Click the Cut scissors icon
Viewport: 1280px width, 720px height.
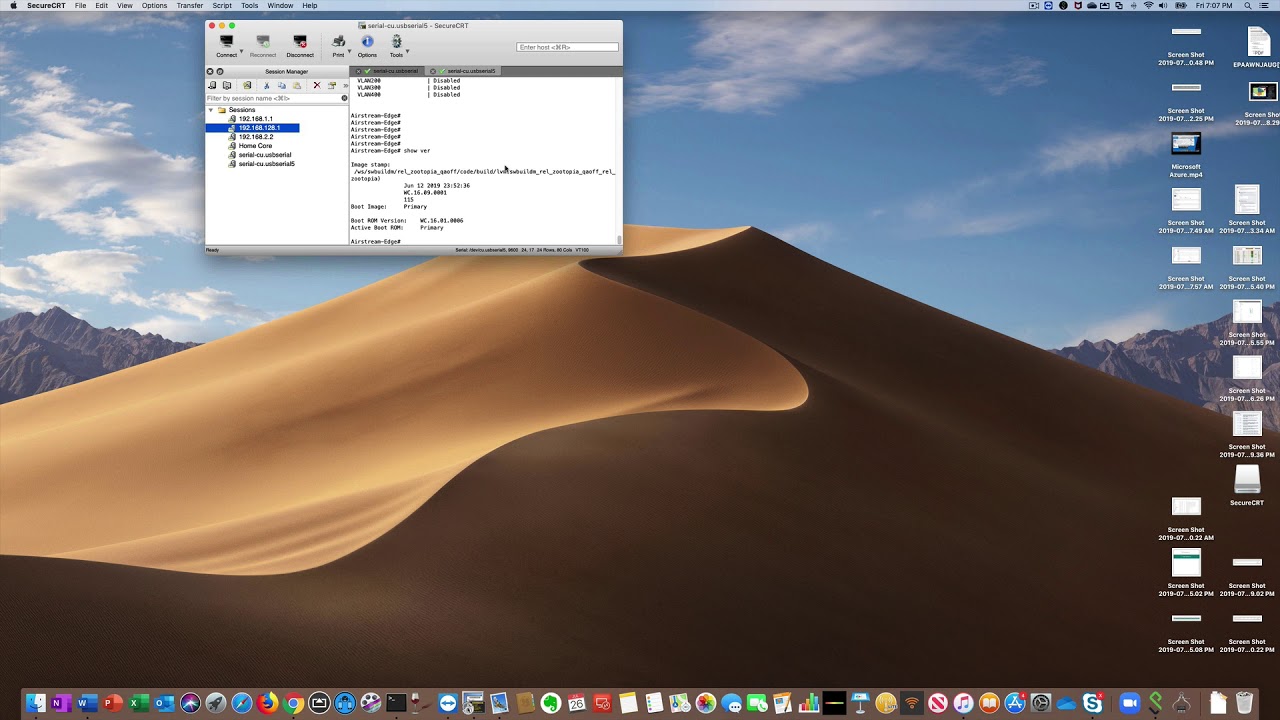click(x=266, y=85)
